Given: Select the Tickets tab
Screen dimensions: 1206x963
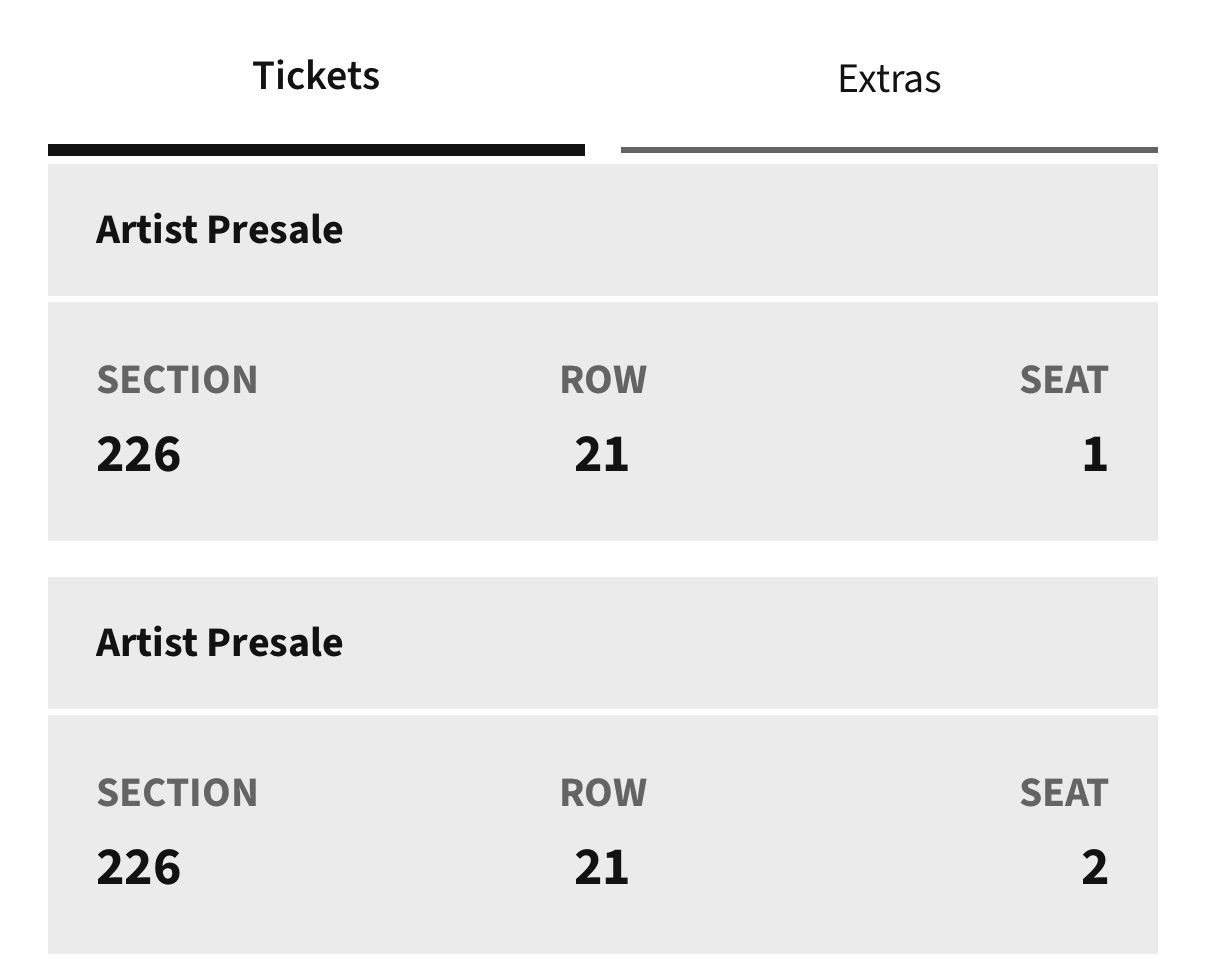Looking at the screenshot, I should (x=316, y=76).
